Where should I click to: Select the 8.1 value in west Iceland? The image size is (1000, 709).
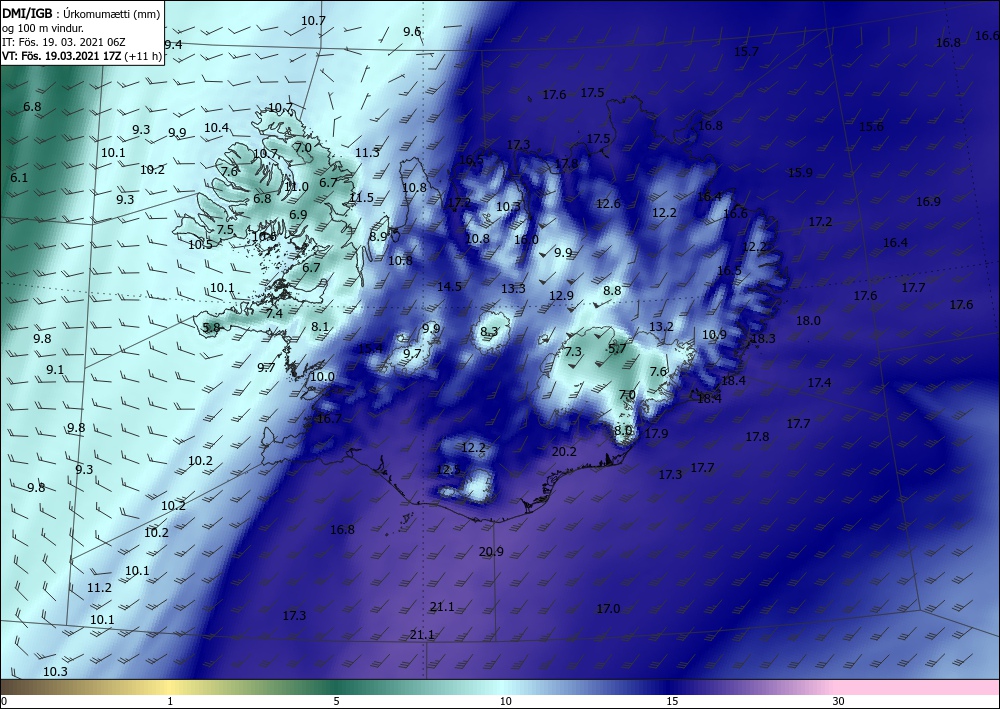tap(320, 326)
